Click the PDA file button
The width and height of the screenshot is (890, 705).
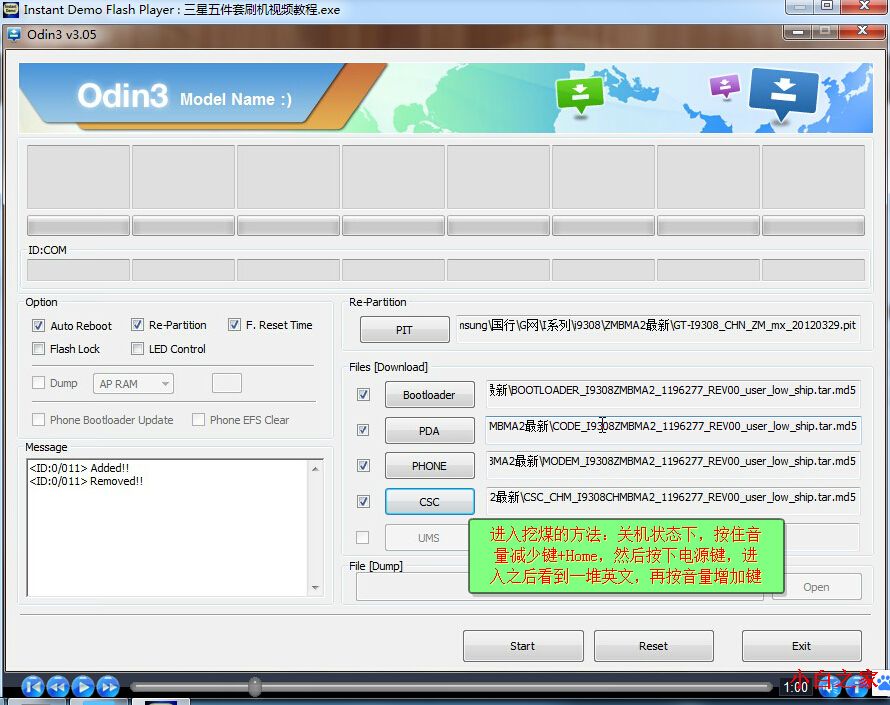click(429, 431)
